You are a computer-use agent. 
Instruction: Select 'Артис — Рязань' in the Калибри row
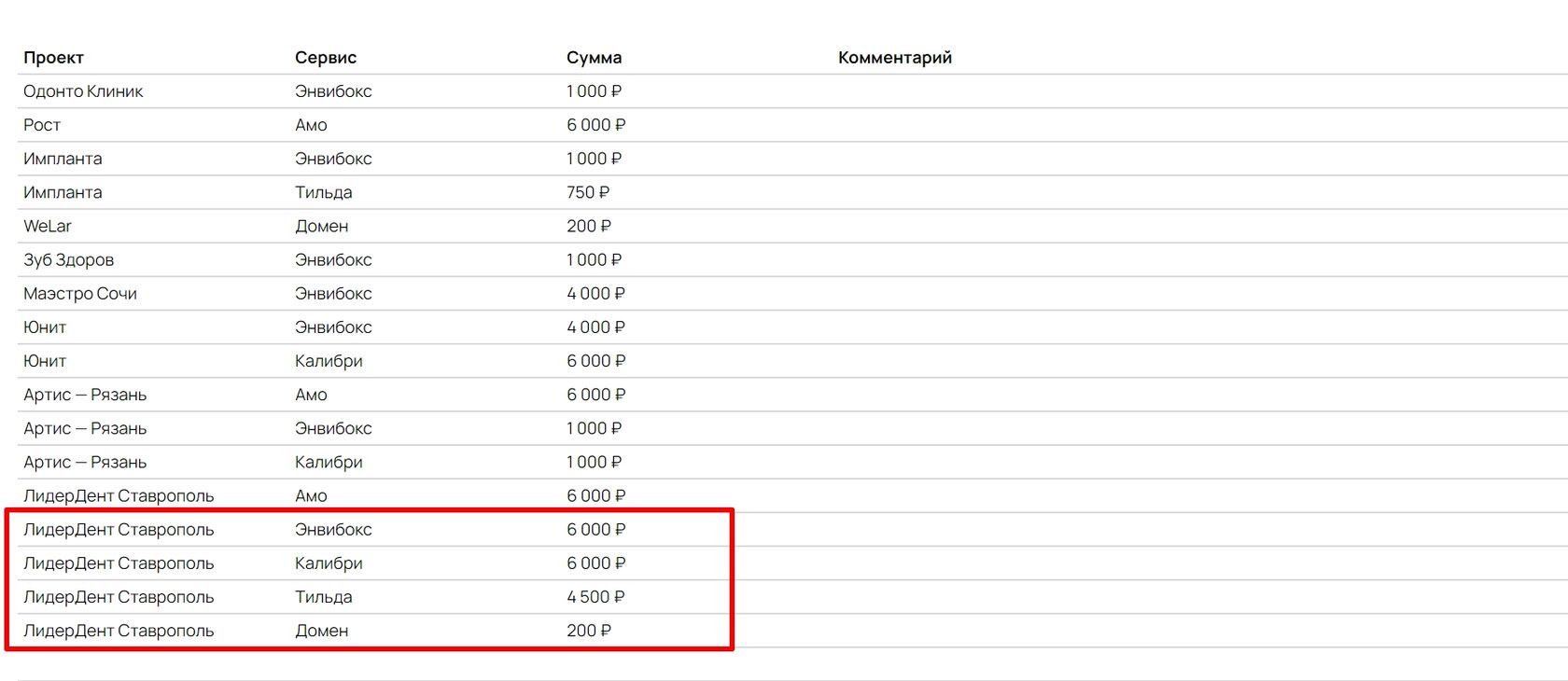click(85, 462)
